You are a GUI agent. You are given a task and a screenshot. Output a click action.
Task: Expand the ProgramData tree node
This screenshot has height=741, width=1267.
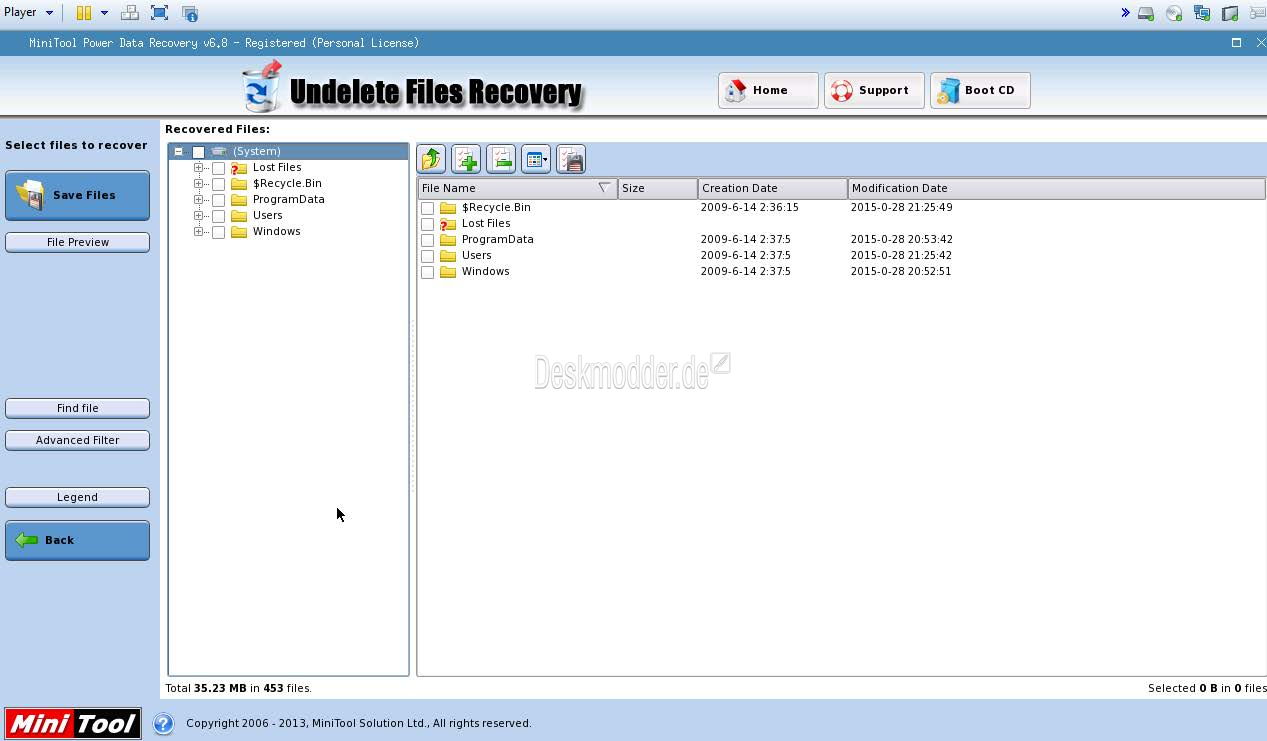198,200
